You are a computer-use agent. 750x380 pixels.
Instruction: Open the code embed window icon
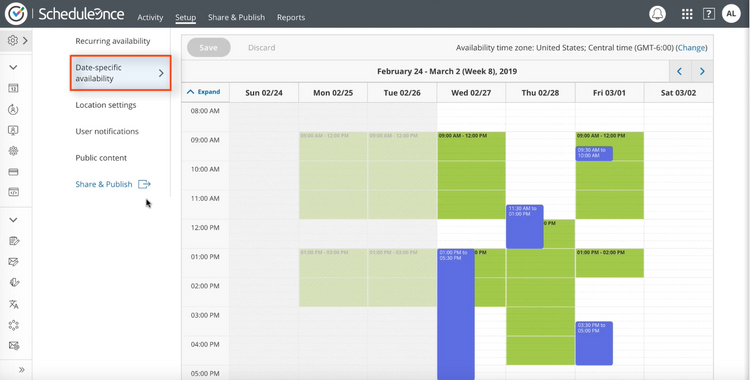pyautogui.click(x=13, y=192)
